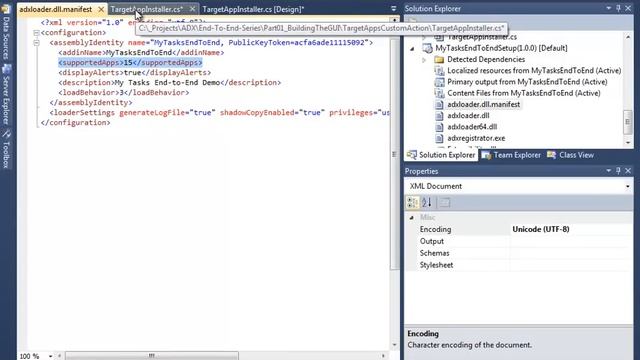This screenshot has height=360, width=640.
Task: Click the editor horizontal scroll right arrow
Action: click(x=383, y=356)
